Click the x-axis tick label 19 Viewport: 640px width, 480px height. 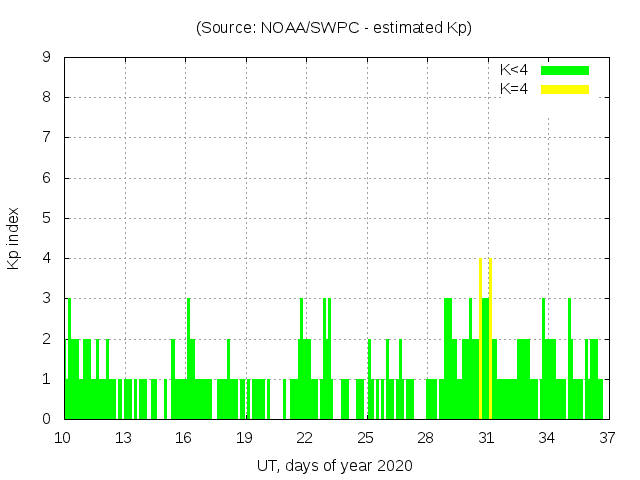point(245,437)
